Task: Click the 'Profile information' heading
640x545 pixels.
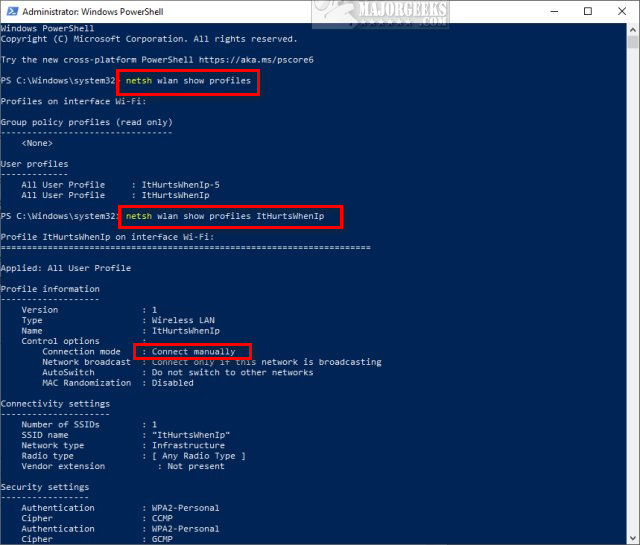Action: click(x=50, y=289)
